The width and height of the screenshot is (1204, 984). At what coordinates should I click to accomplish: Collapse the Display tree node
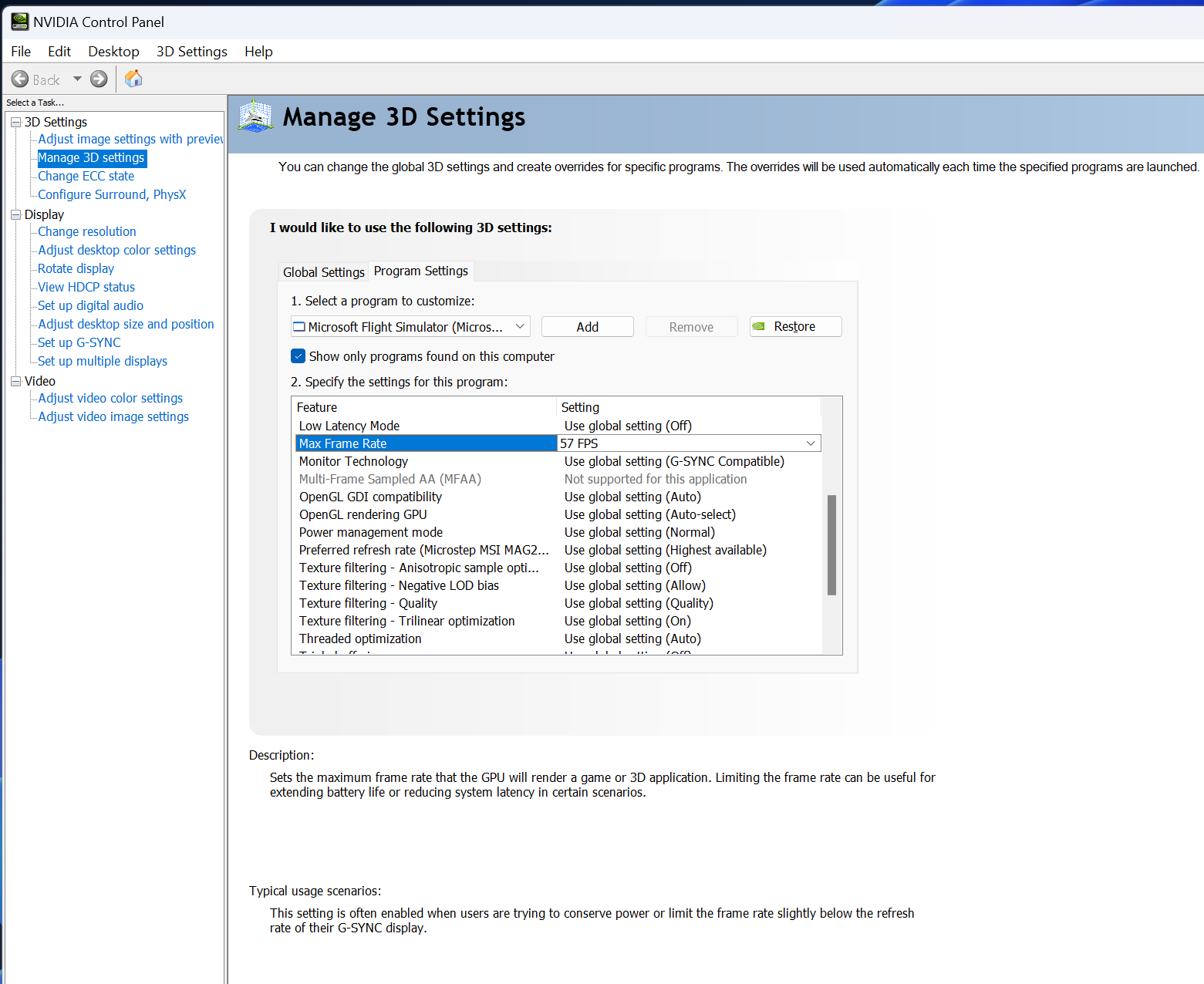pyautogui.click(x=15, y=214)
